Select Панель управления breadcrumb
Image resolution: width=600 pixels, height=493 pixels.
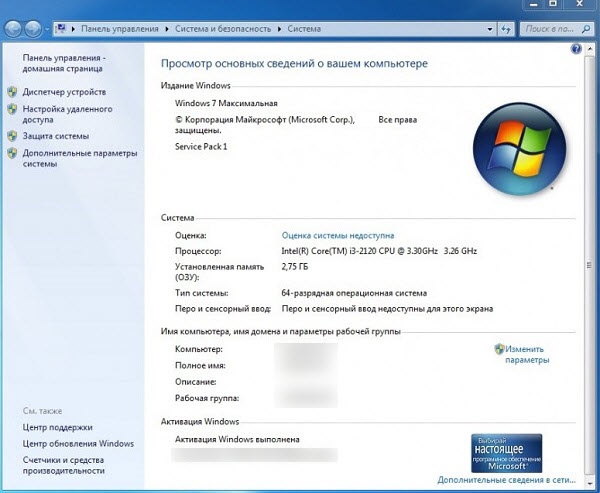pyautogui.click(x=120, y=29)
